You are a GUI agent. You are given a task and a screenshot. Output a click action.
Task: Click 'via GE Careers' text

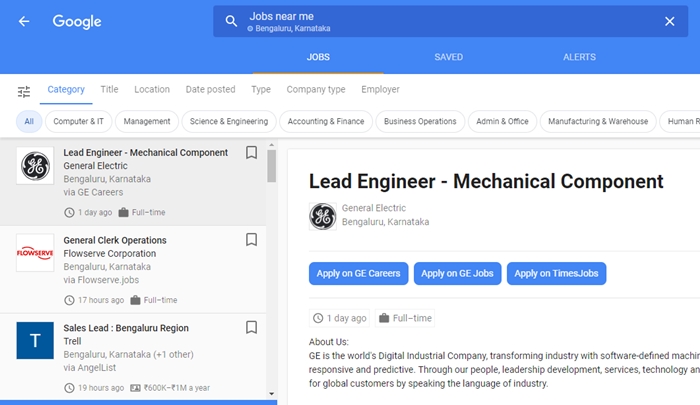coord(93,192)
